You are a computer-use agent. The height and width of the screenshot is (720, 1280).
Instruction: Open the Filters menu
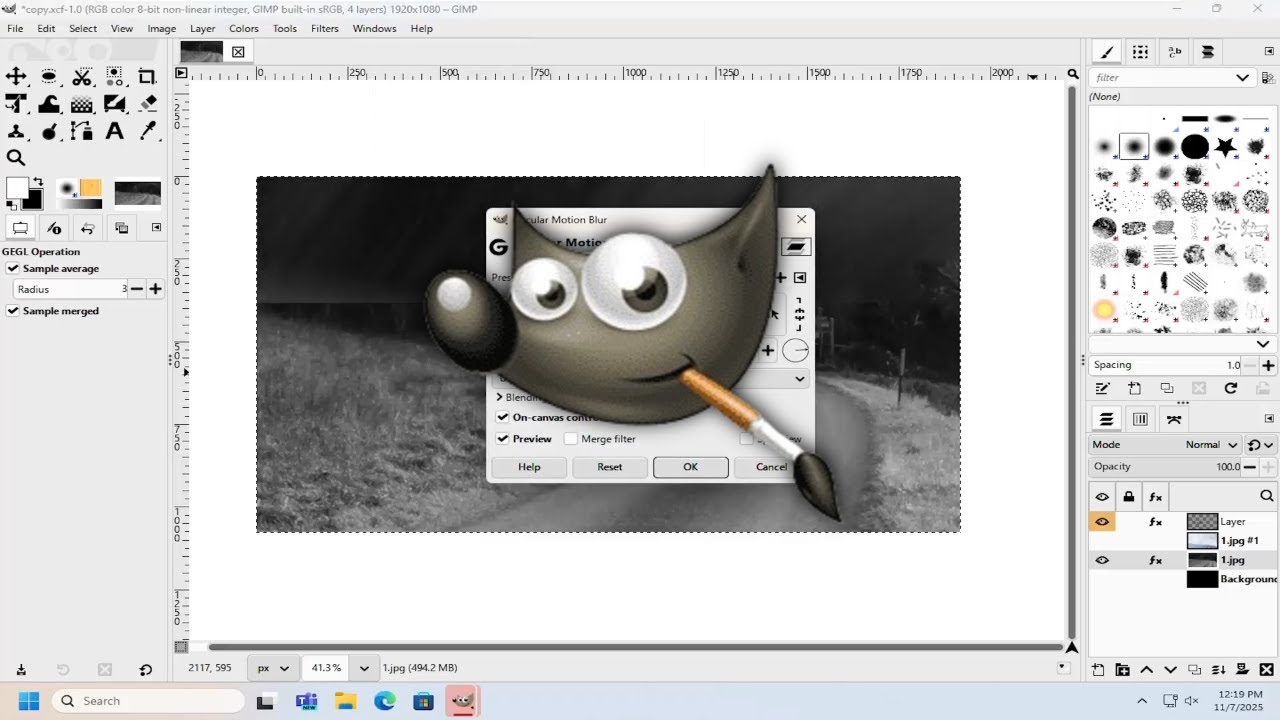coord(325,29)
